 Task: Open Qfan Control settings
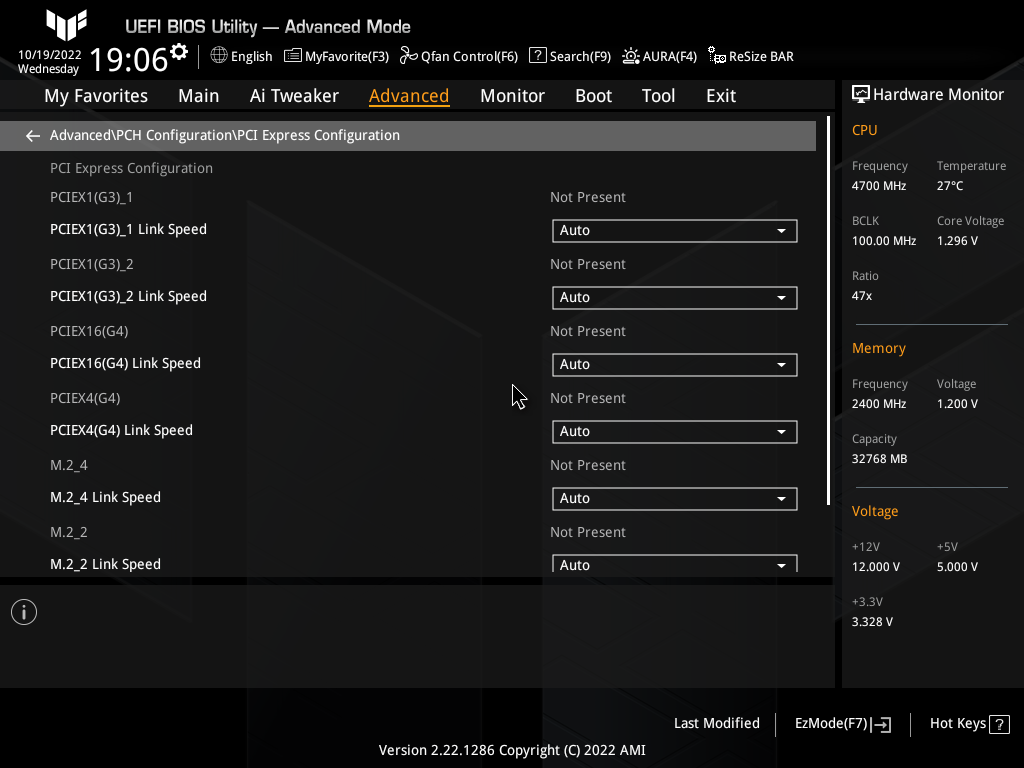point(458,56)
